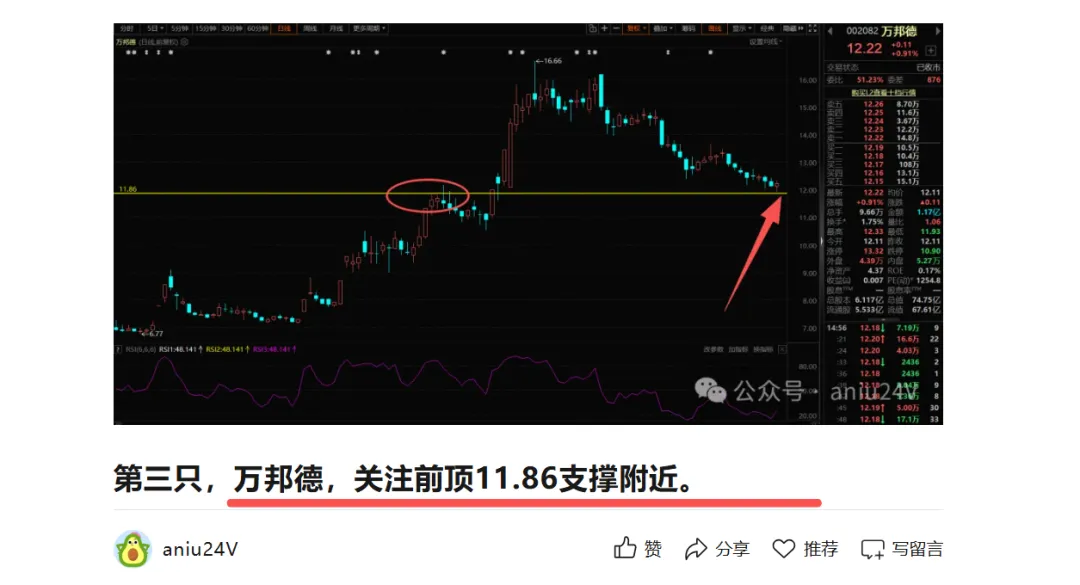Open the 设置均线 dropdown
This screenshot has width=1080, height=585.
click(765, 42)
